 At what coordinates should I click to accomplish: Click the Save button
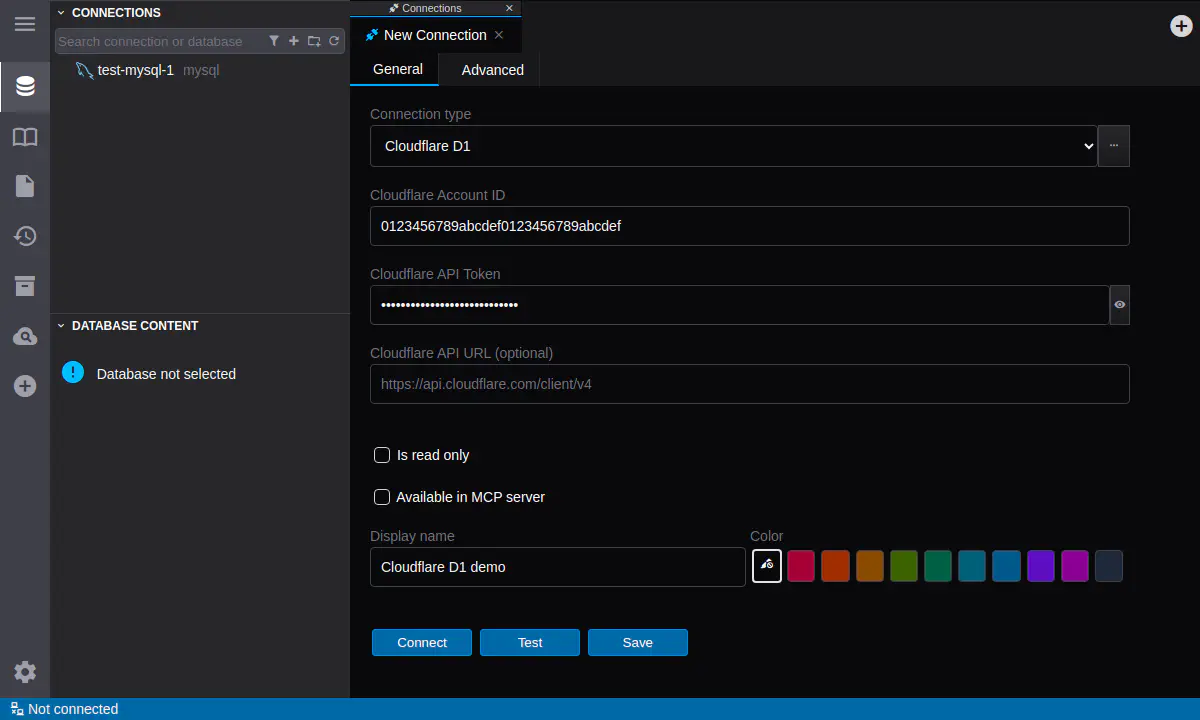click(x=638, y=643)
